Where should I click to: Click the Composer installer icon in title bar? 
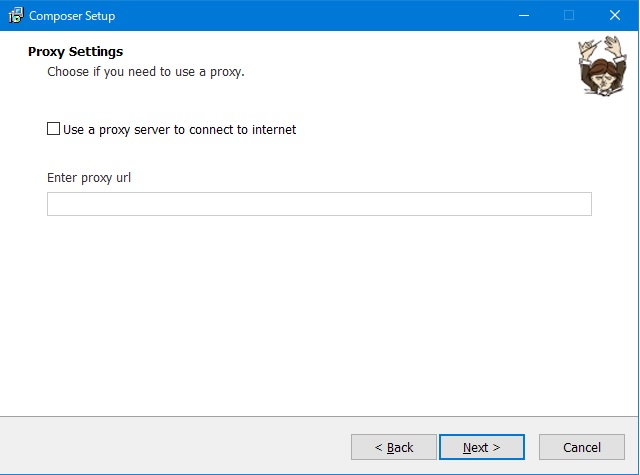[x=15, y=15]
